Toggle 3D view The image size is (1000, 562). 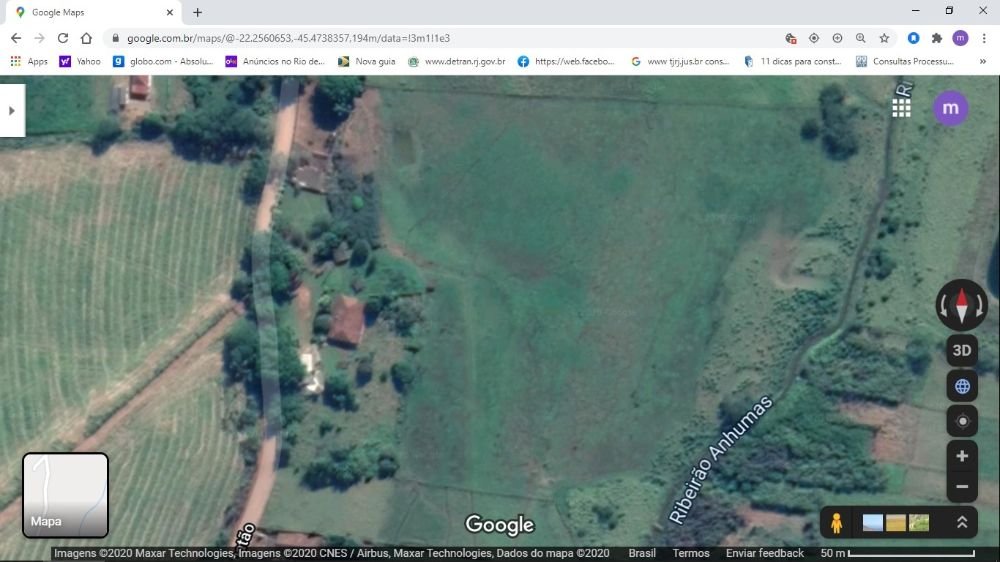point(962,350)
